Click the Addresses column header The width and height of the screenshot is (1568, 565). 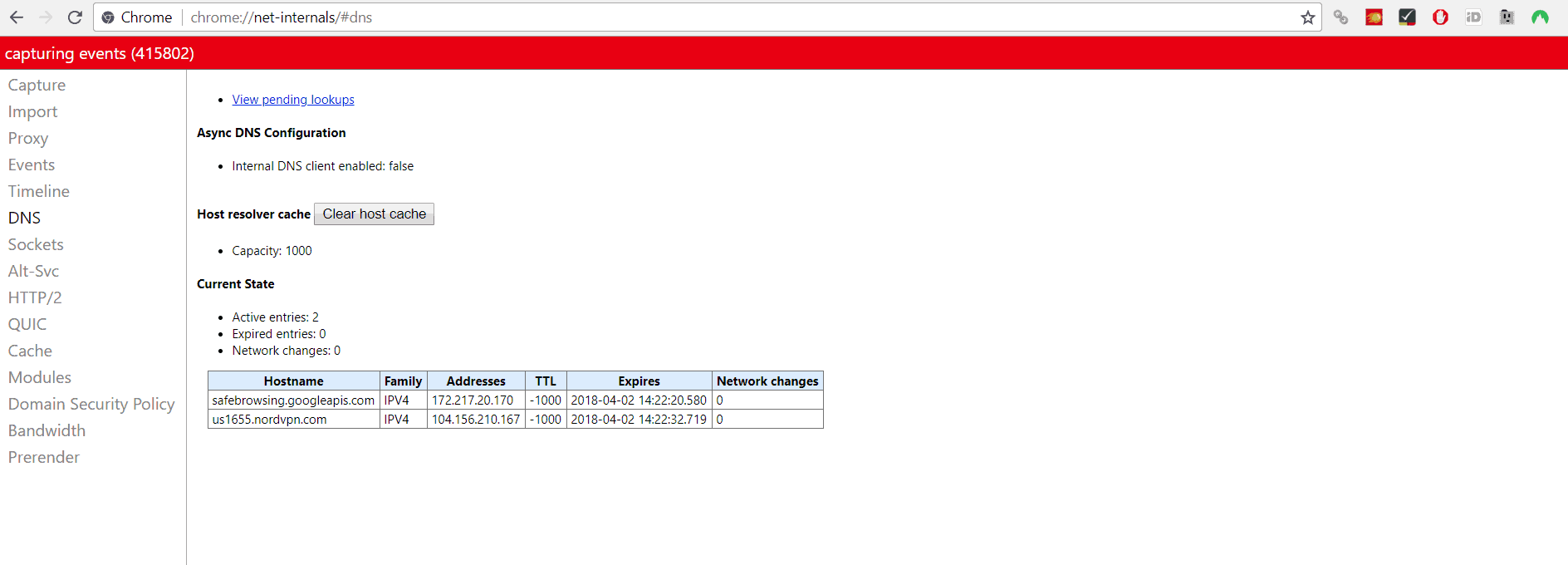click(476, 381)
